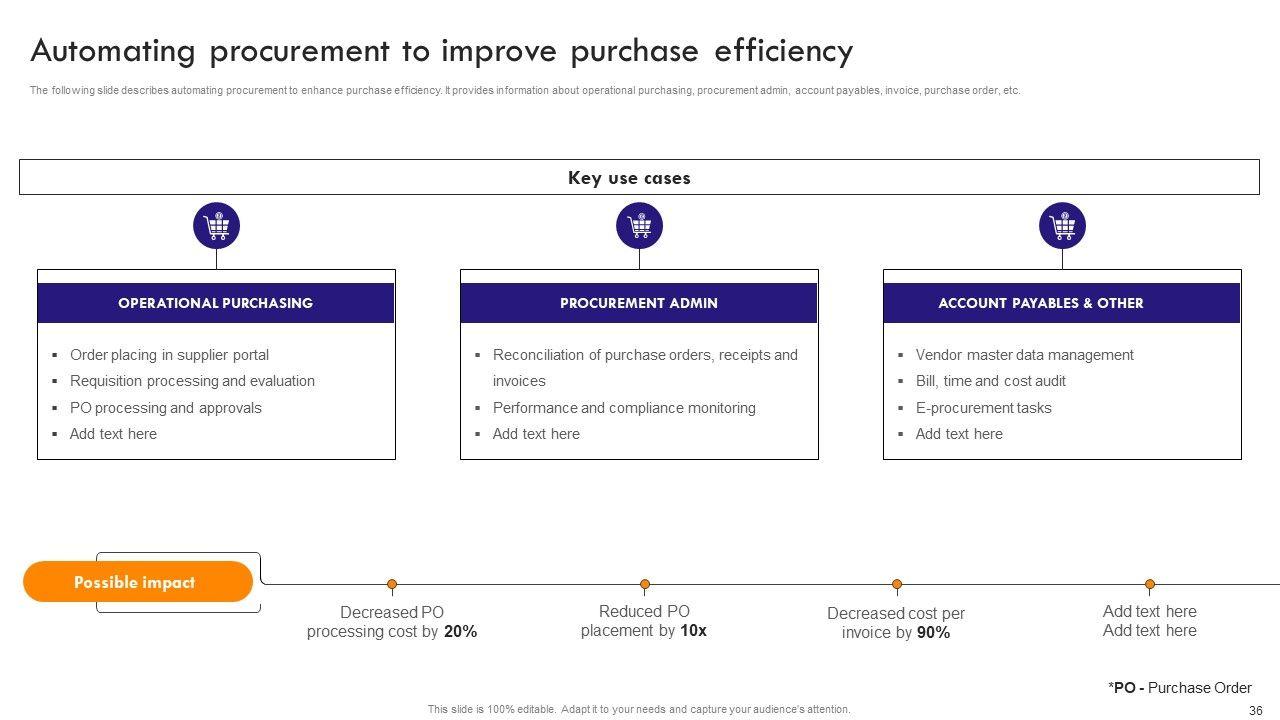Click 'Decreased PO processing cost by 20%' text

(392, 622)
